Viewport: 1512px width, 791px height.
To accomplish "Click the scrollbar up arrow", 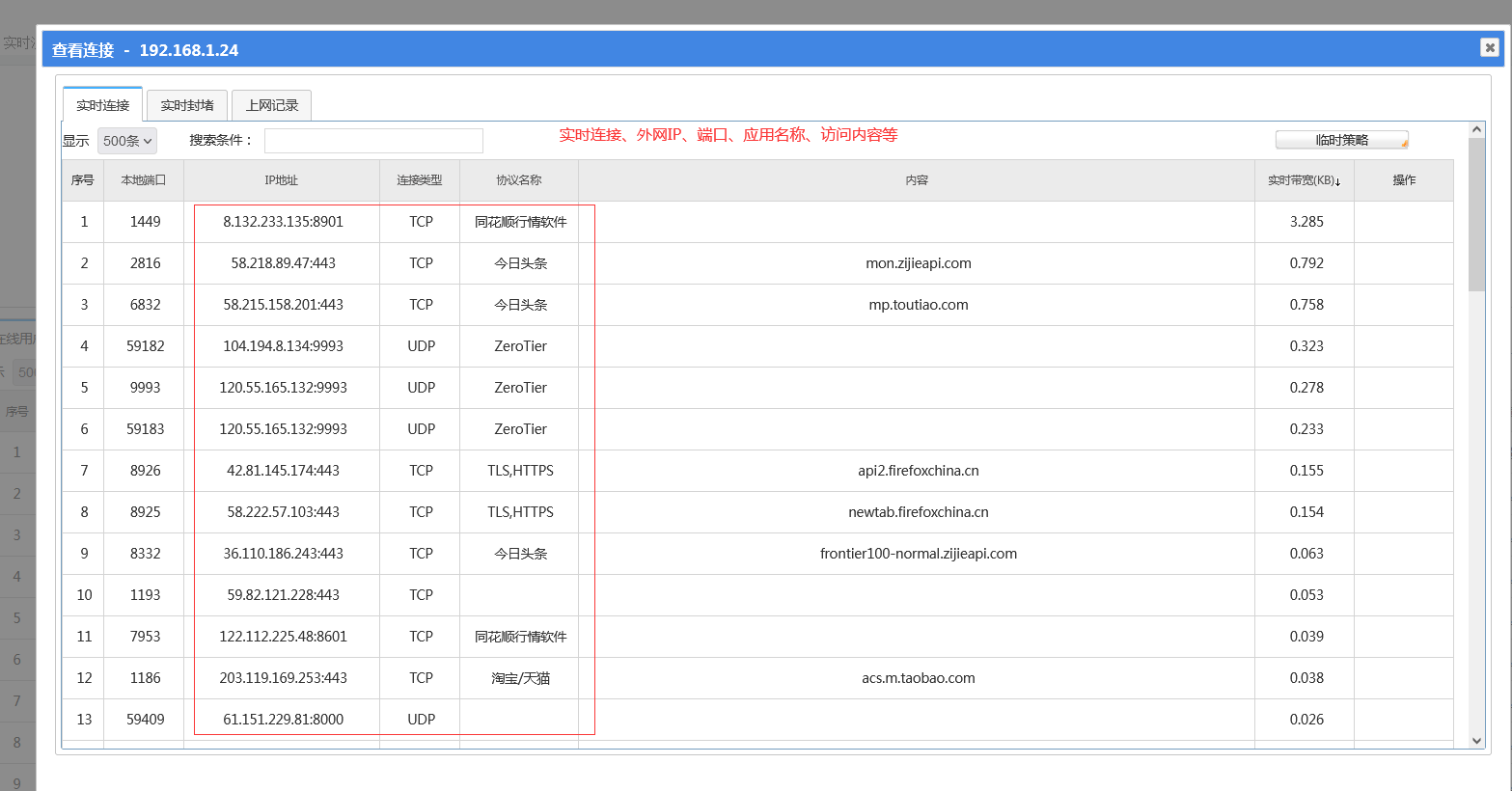I will pos(1476,129).
